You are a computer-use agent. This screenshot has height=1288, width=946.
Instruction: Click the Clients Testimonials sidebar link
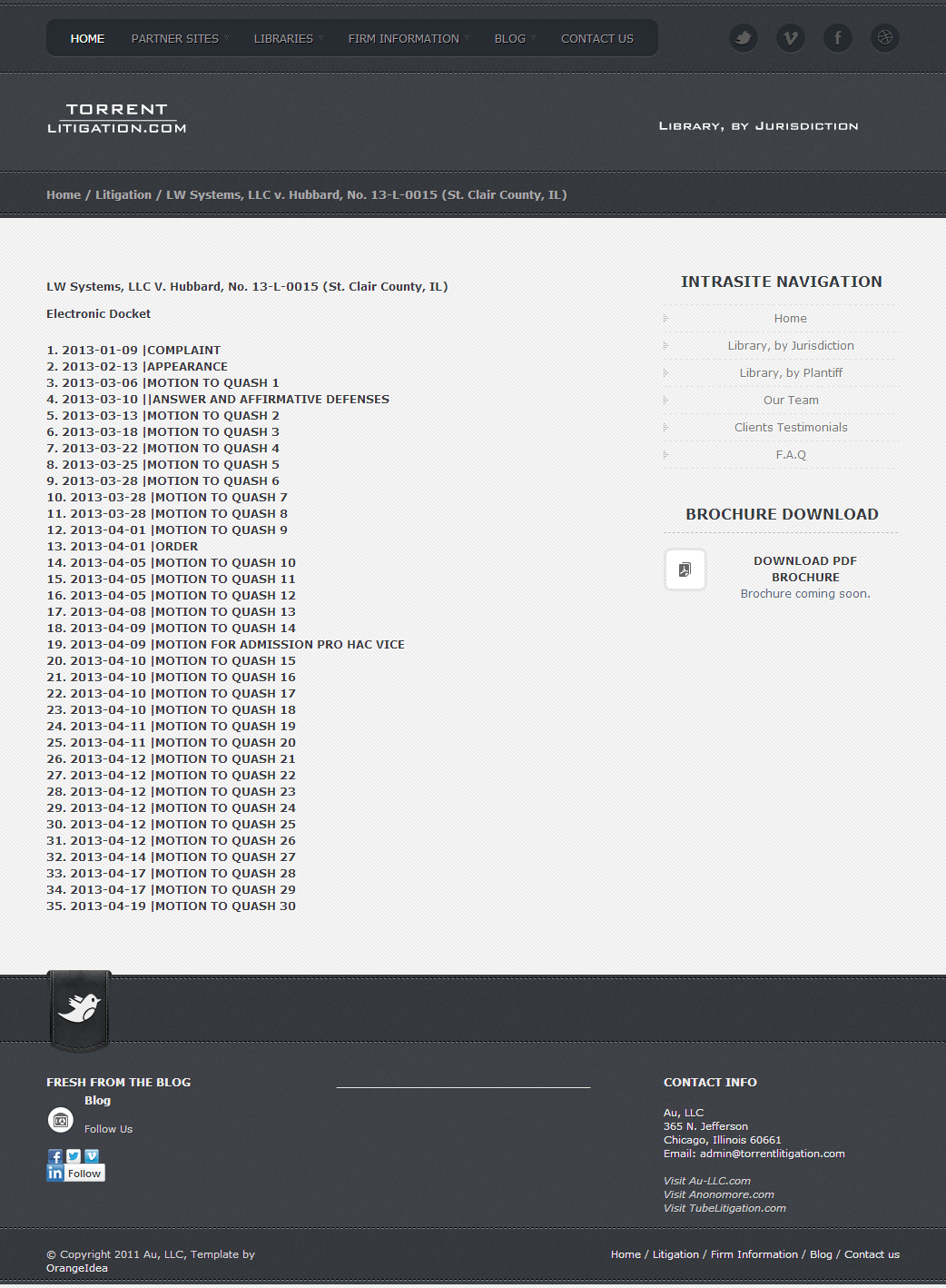pos(791,428)
